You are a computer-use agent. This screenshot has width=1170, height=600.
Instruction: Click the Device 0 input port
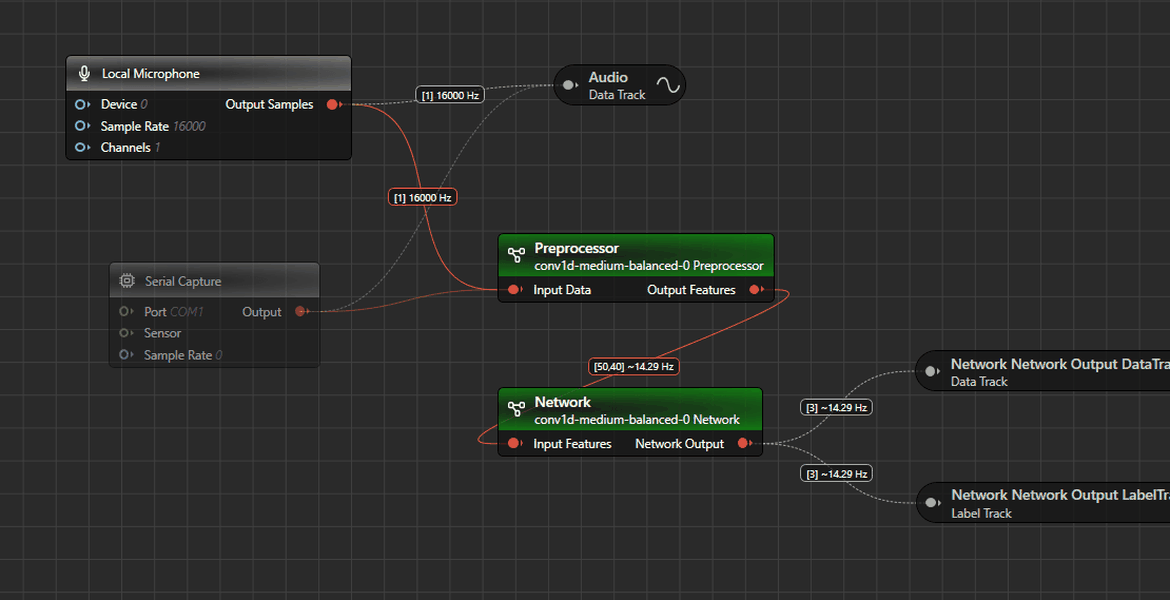tap(81, 104)
